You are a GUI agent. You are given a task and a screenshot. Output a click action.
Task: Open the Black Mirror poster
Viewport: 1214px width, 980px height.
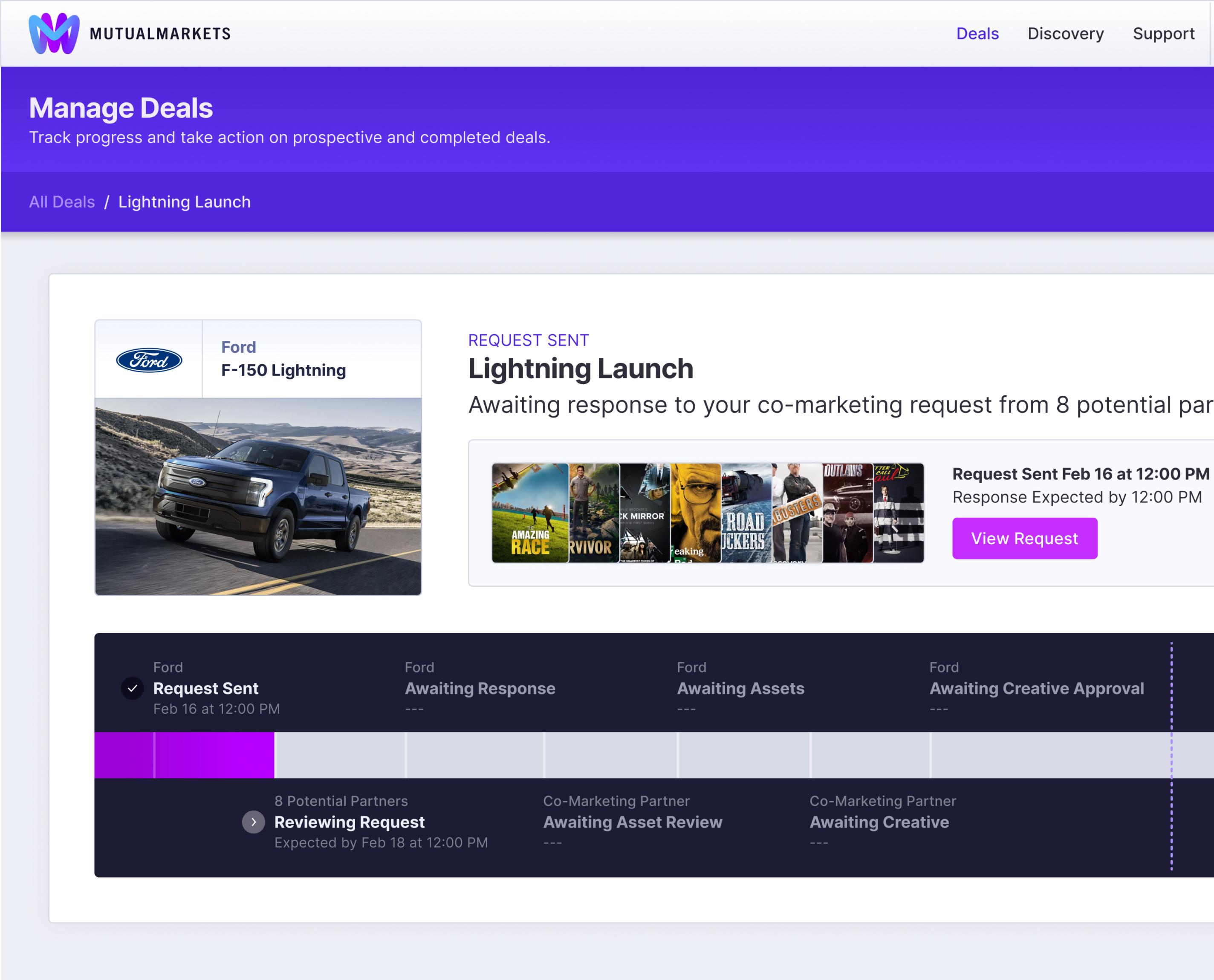pos(645,513)
